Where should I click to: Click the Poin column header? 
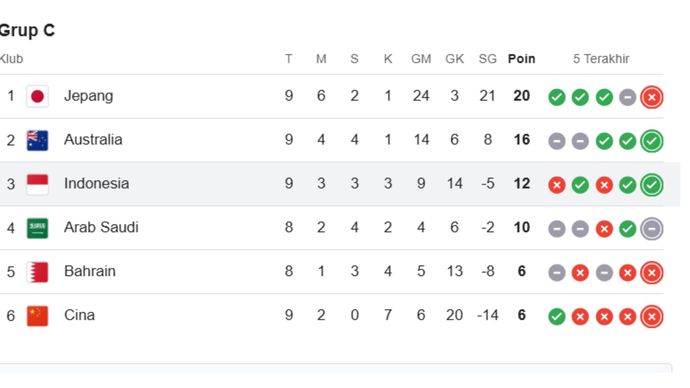pyautogui.click(x=521, y=59)
